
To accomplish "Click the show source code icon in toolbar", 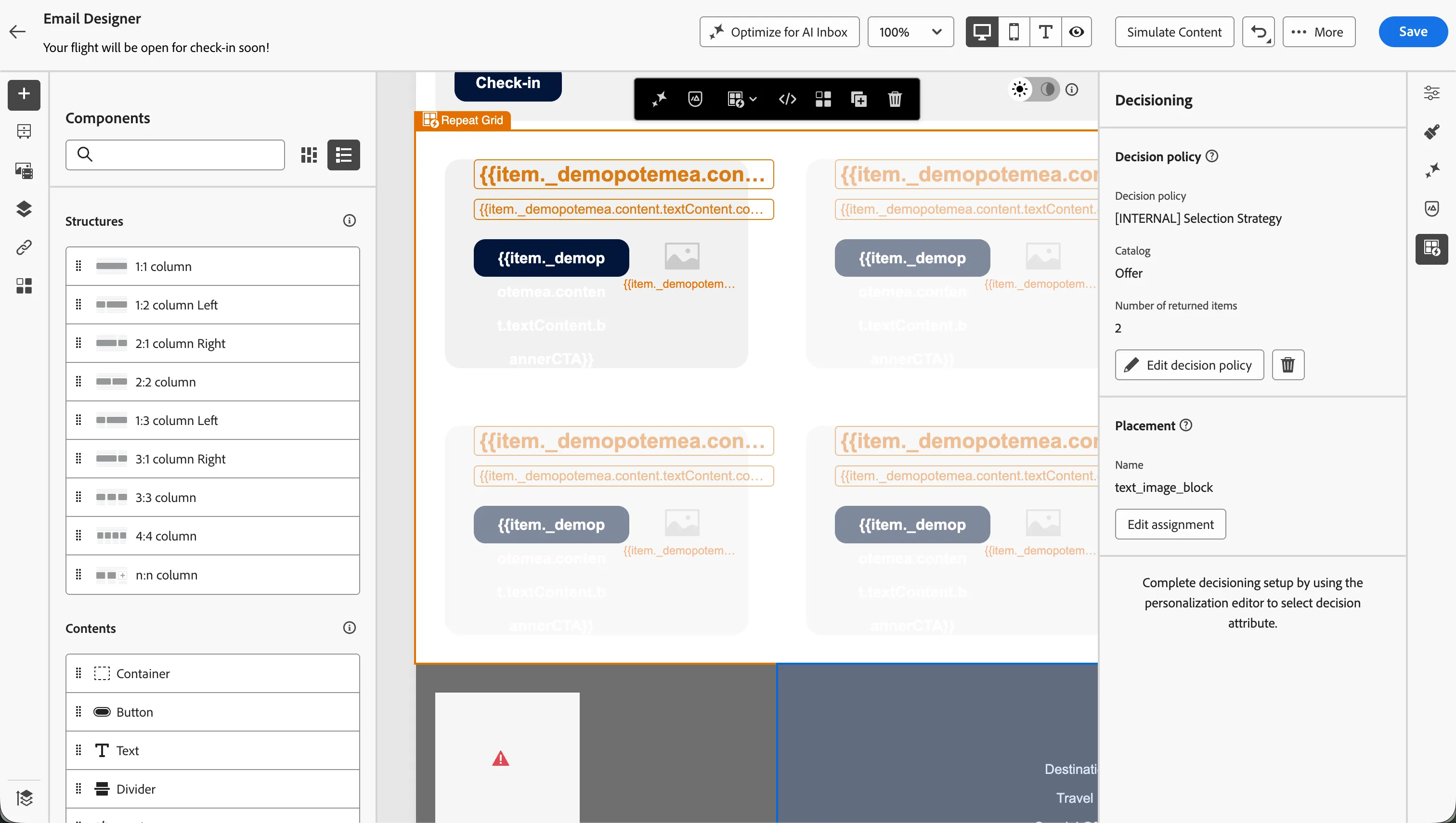I will click(787, 100).
